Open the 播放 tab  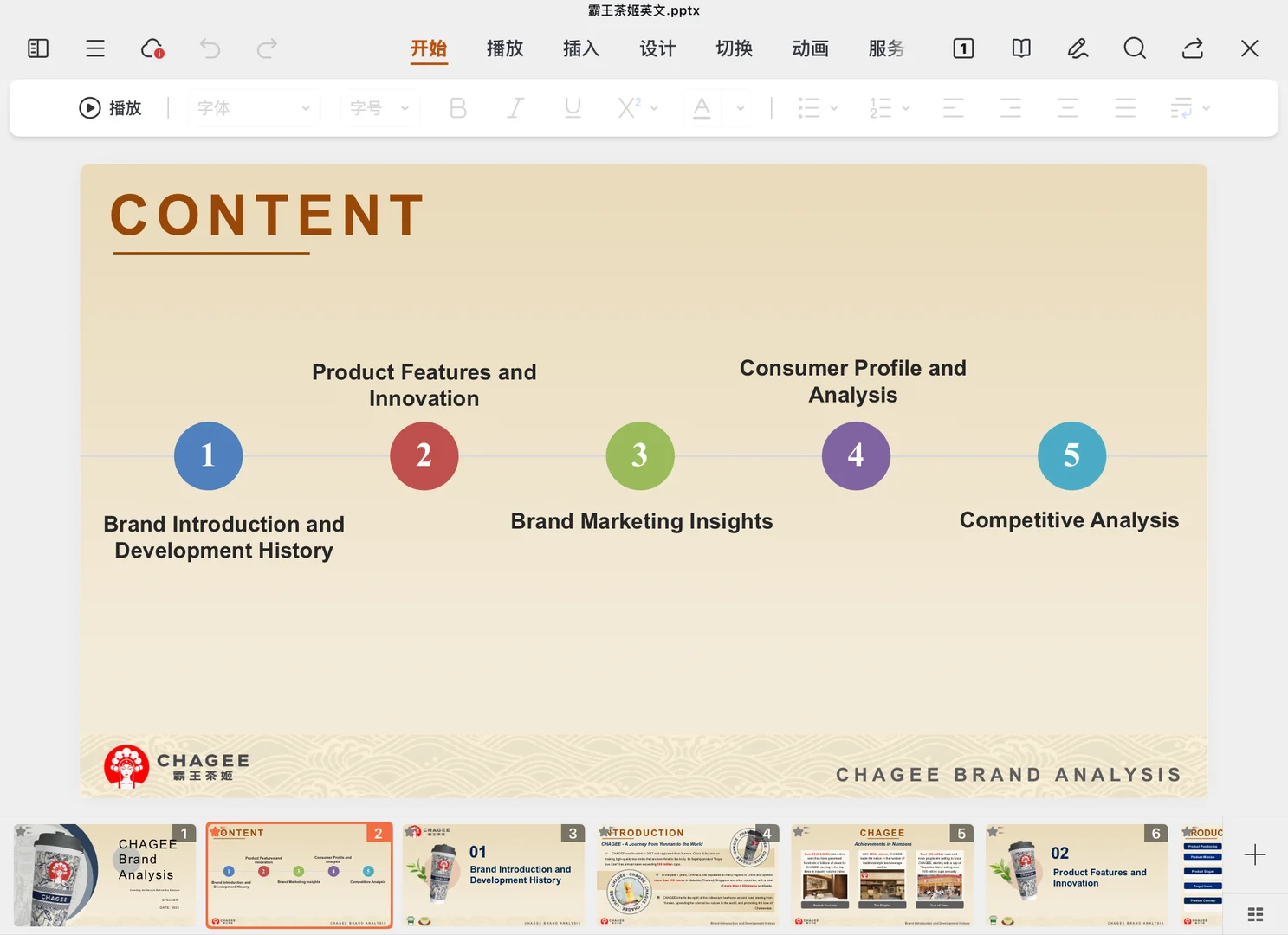tap(505, 48)
